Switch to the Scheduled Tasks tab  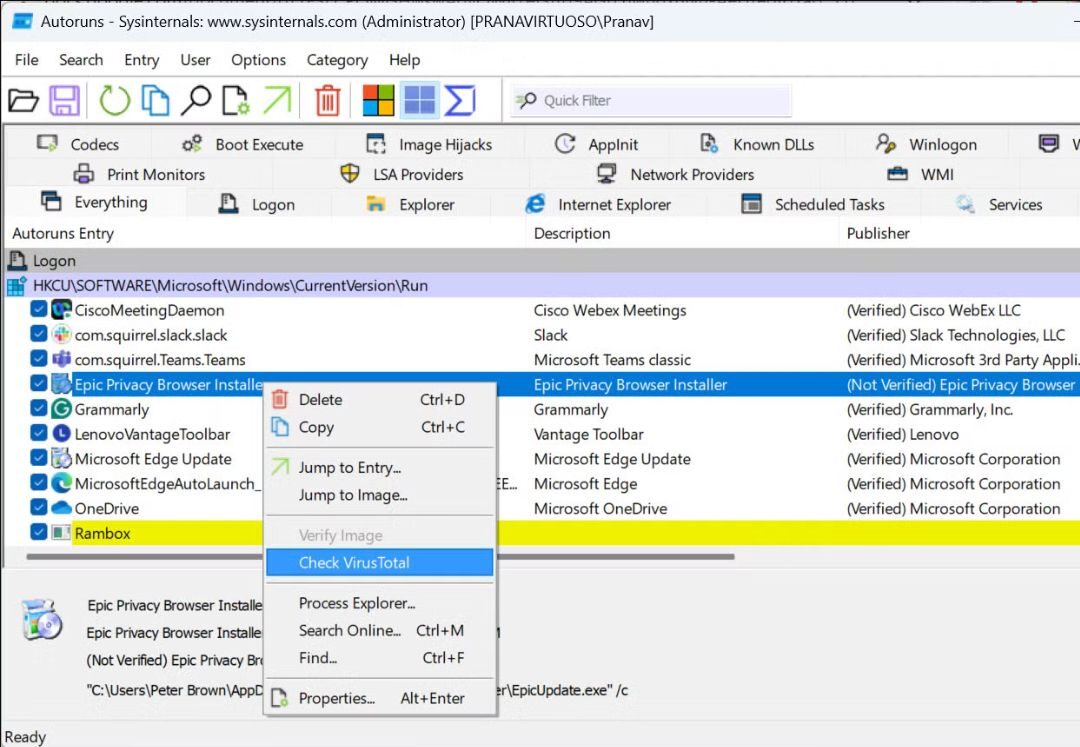tap(828, 204)
